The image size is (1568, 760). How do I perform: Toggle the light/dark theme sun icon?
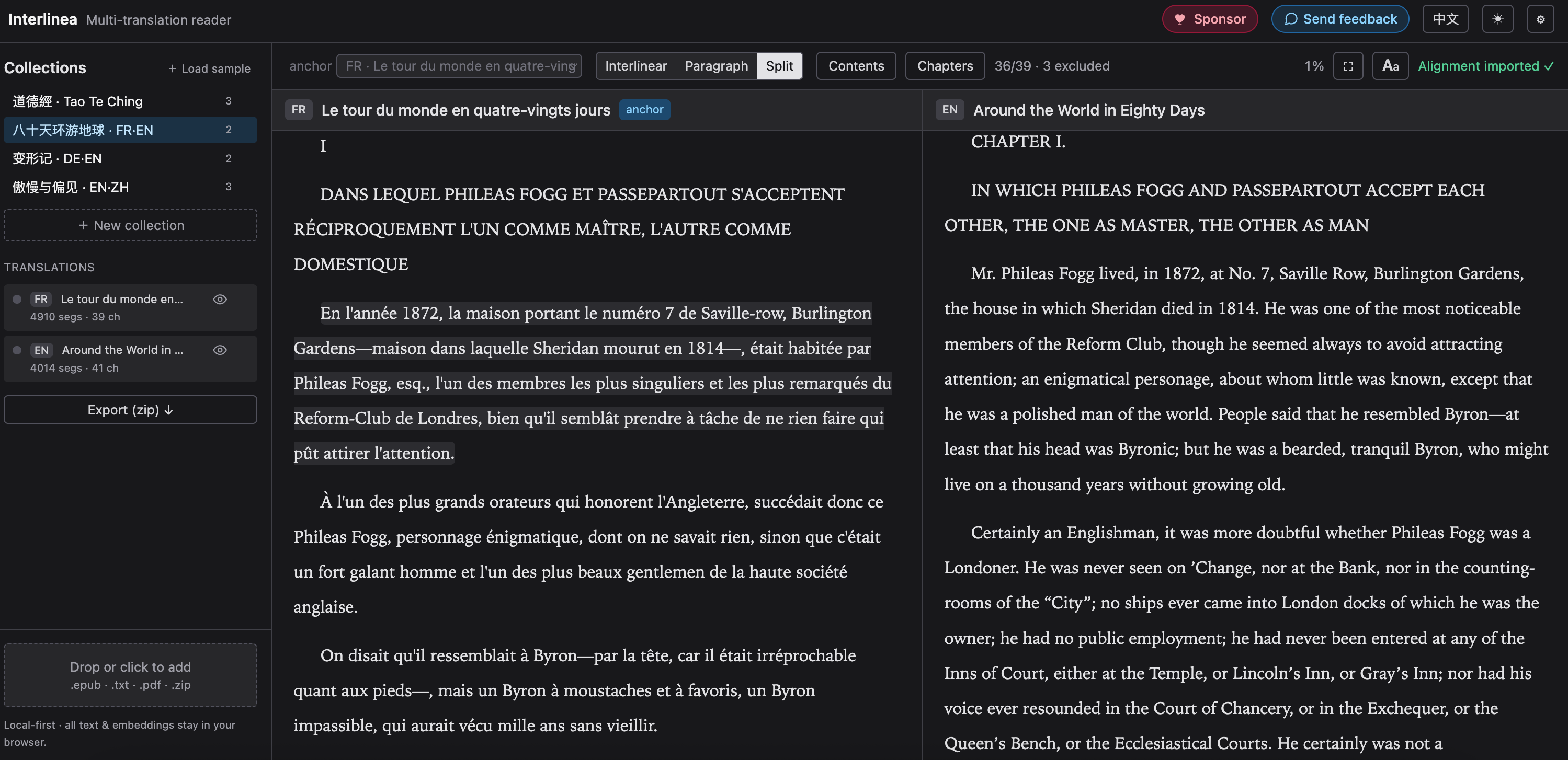coord(1497,19)
